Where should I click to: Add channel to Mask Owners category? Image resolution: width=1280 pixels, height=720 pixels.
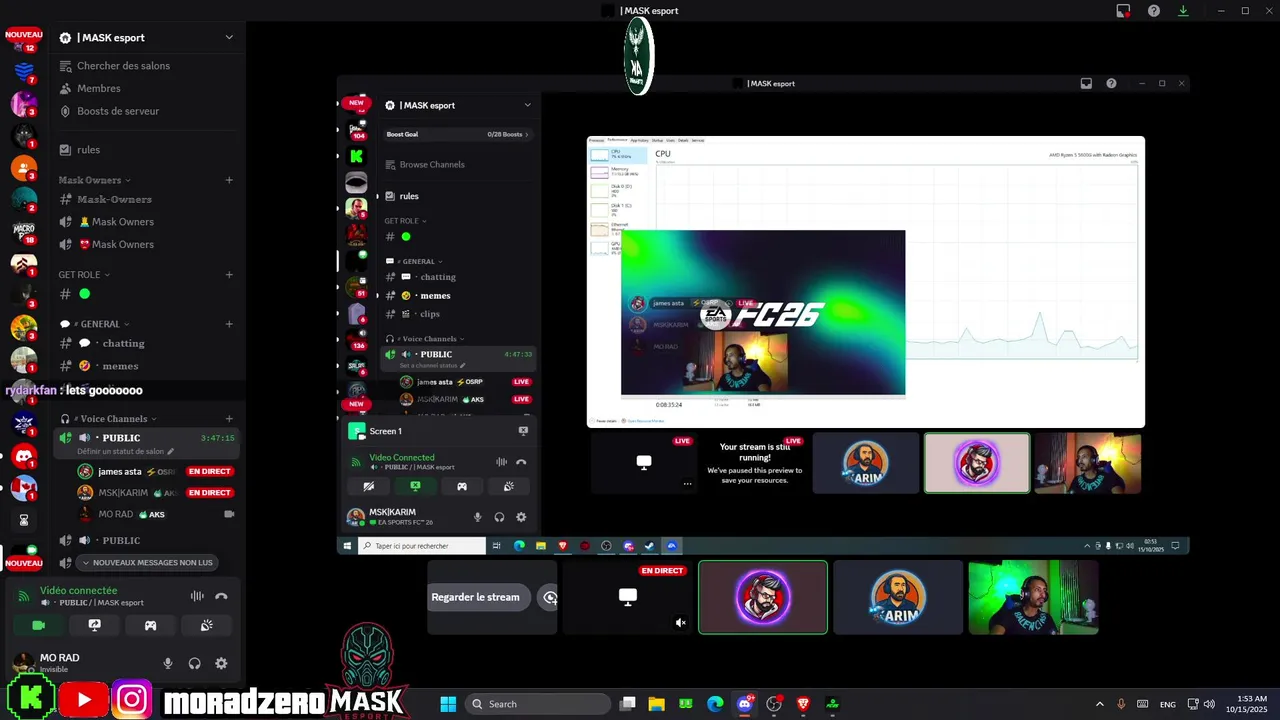click(x=229, y=180)
